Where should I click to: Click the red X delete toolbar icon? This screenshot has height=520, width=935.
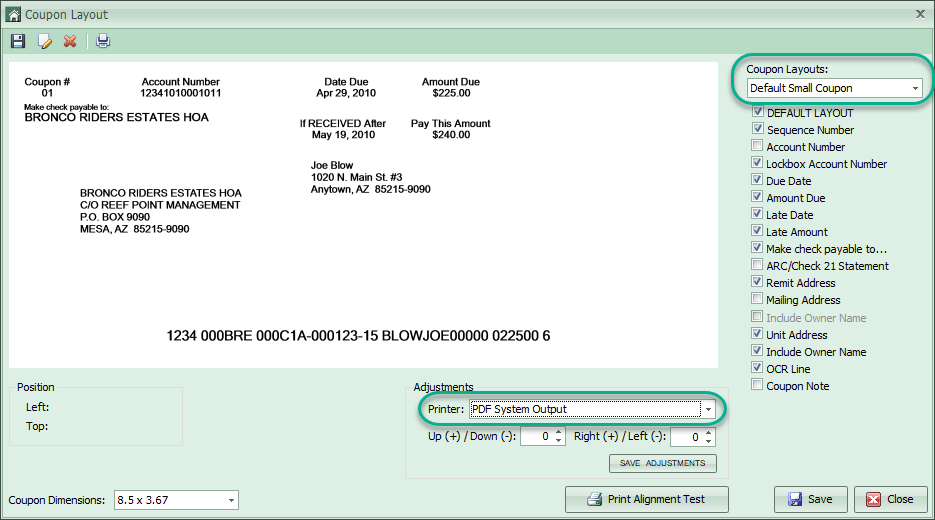tap(70, 41)
